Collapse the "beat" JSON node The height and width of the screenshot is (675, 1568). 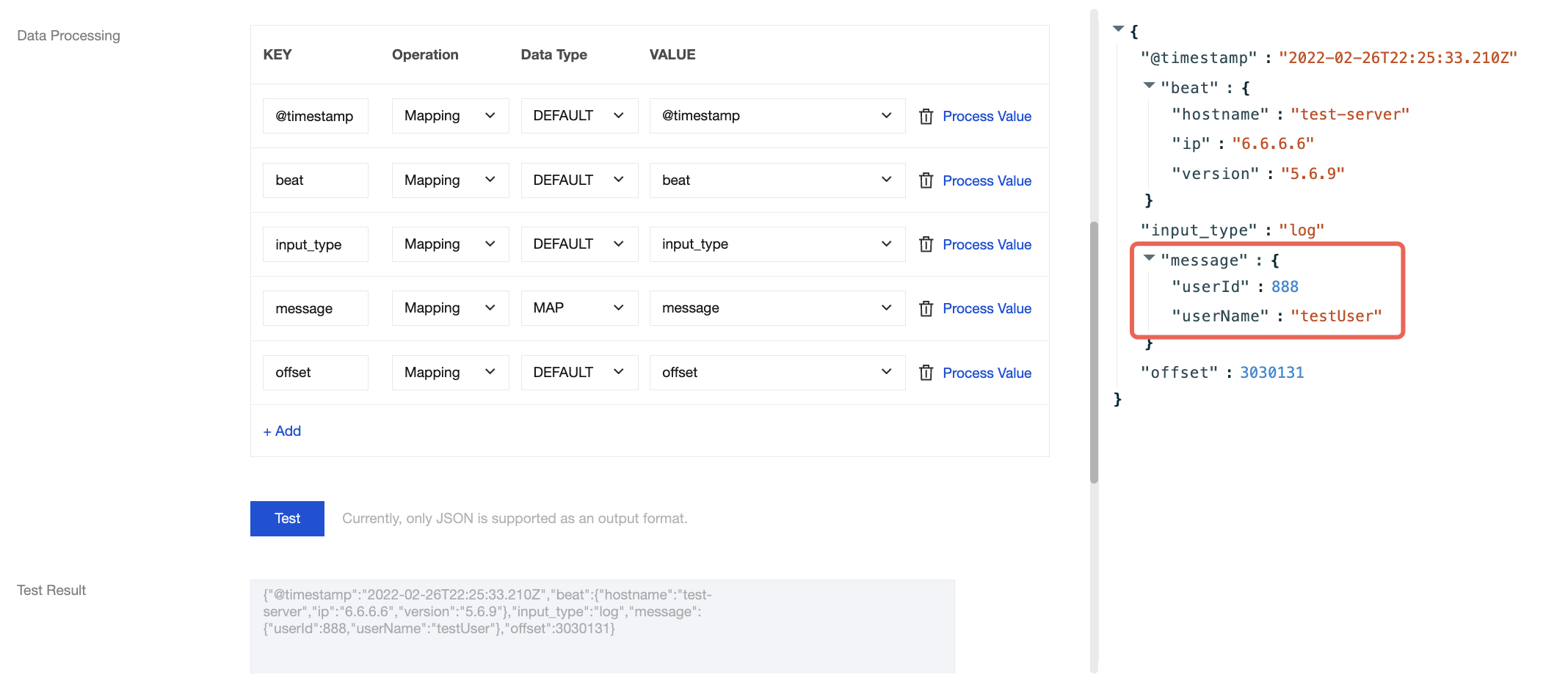coord(1149,86)
